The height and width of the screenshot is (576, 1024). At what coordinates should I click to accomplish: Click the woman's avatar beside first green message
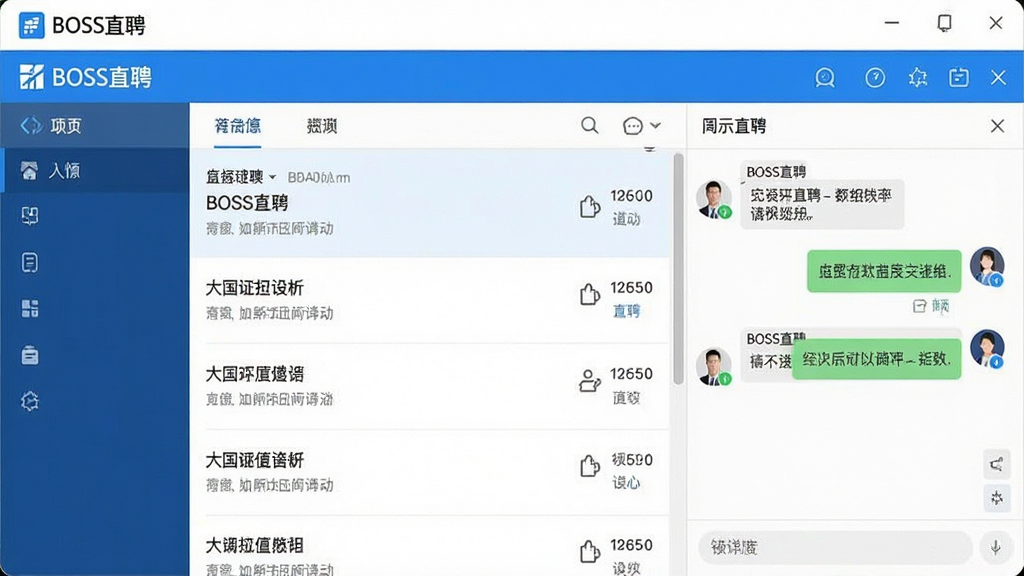(987, 266)
